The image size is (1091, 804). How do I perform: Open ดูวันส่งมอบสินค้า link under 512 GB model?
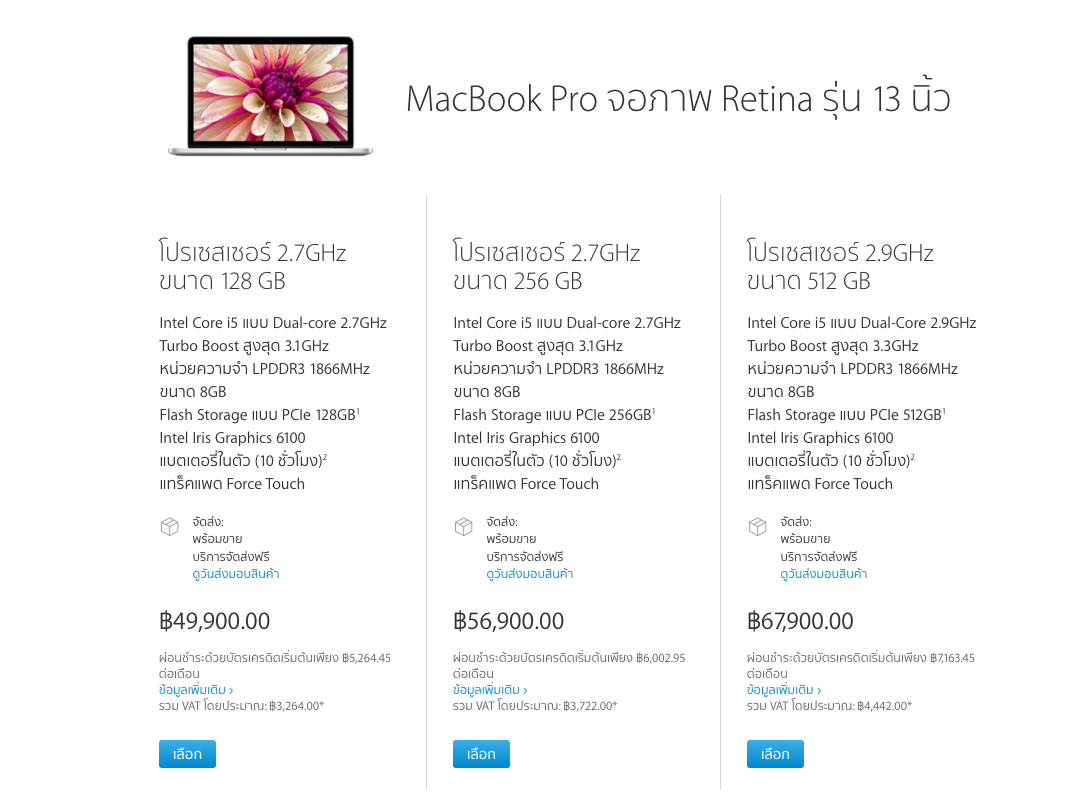point(824,574)
